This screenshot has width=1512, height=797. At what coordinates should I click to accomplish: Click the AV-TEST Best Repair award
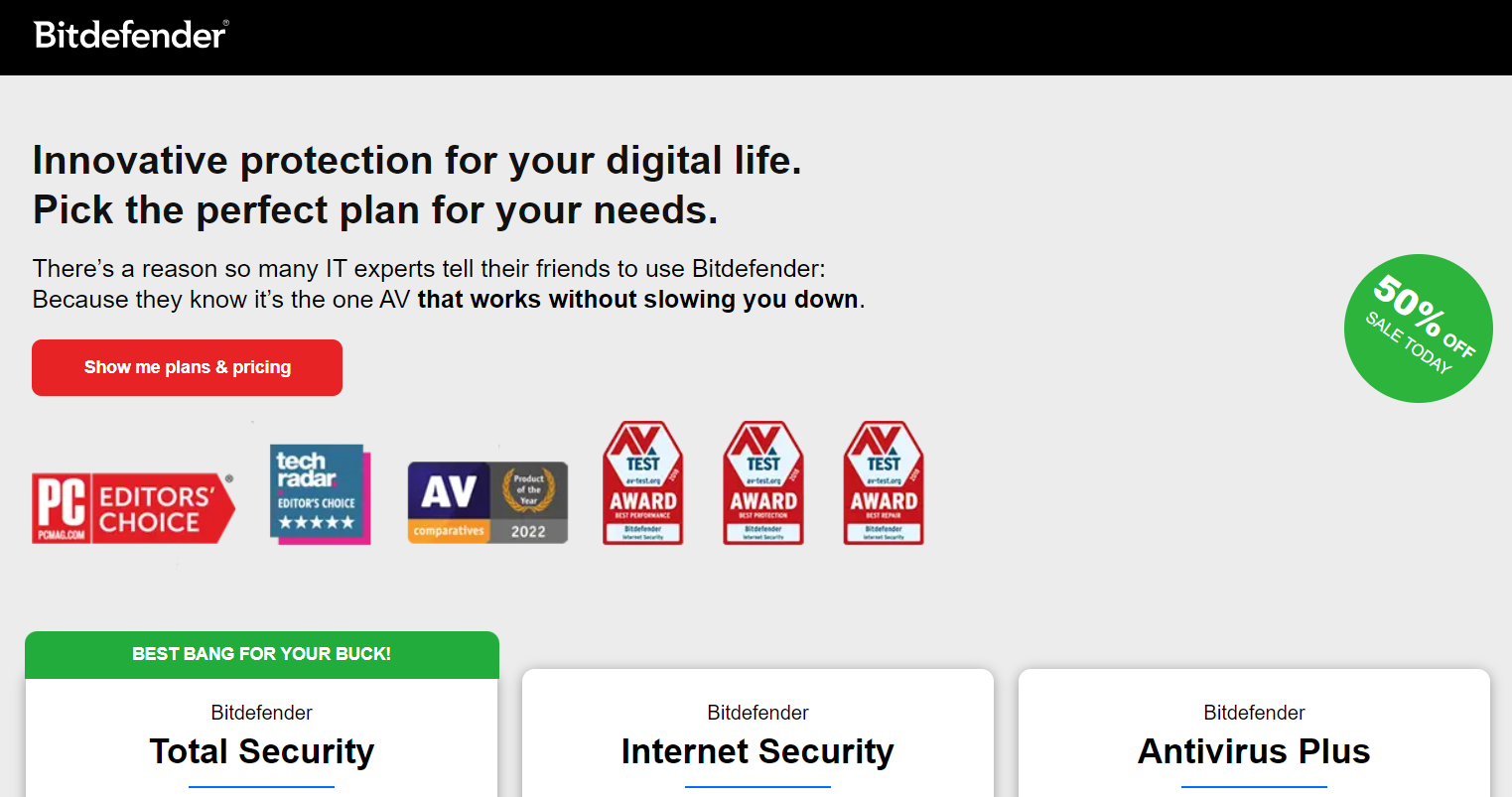(883, 482)
